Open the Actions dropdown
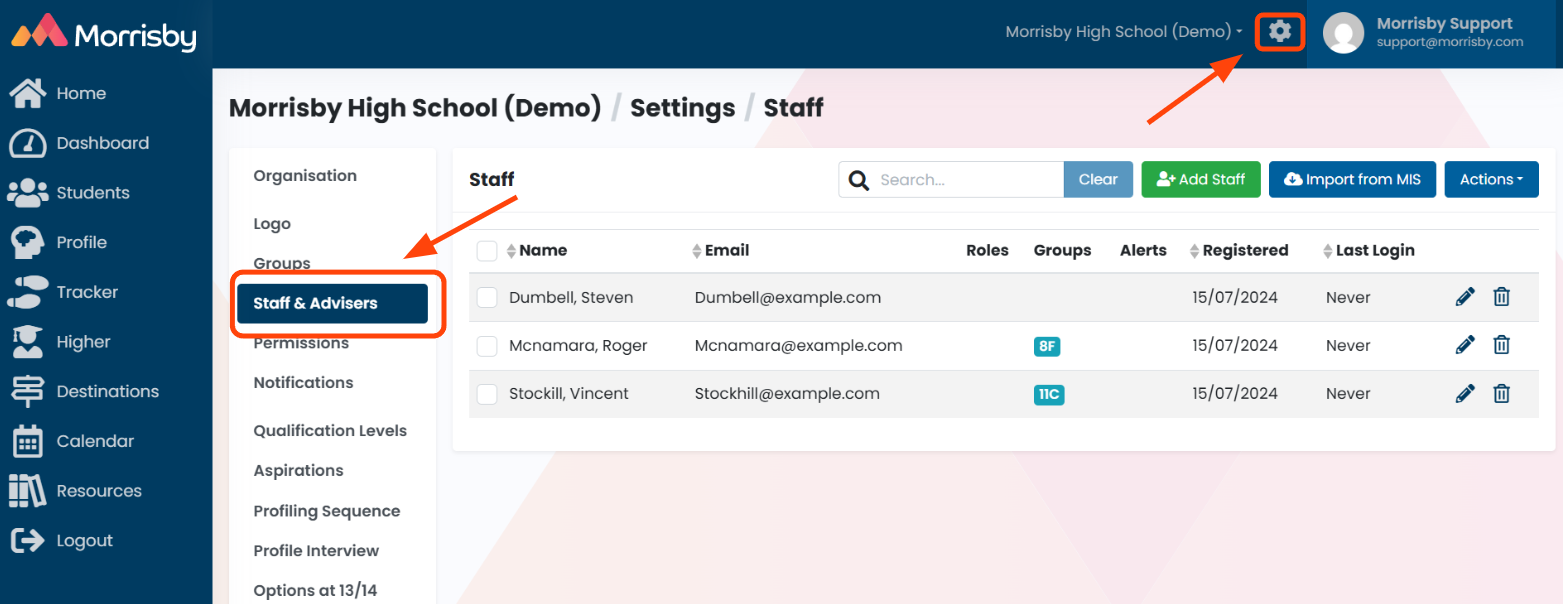Viewport: 1563px width, 604px height. (x=1491, y=180)
